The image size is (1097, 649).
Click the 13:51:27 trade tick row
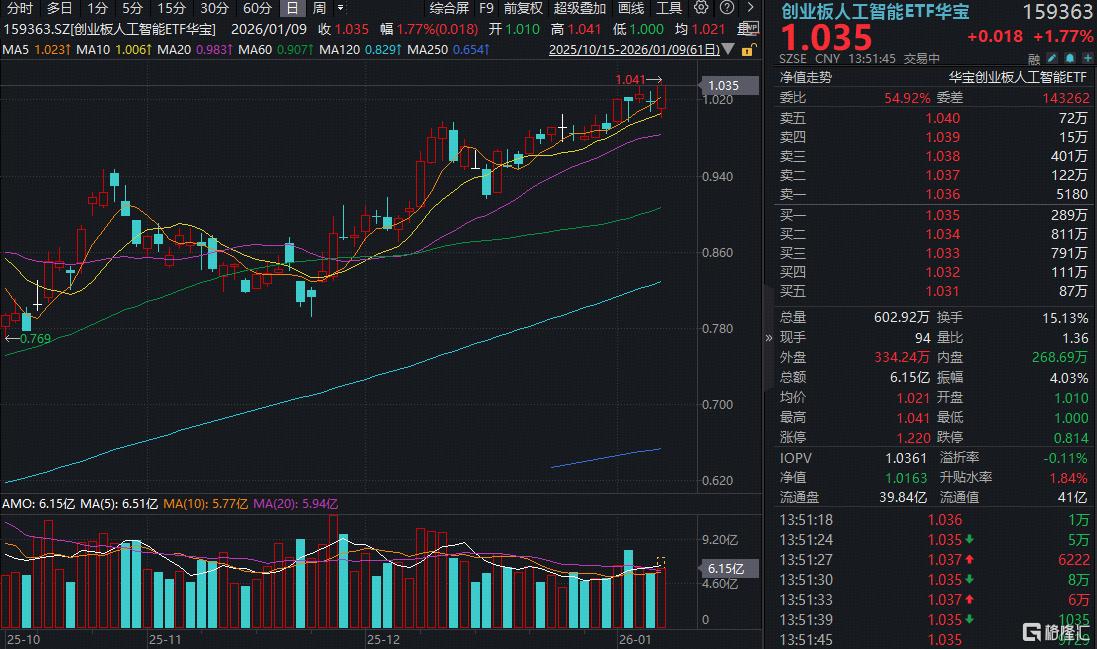(x=935, y=559)
